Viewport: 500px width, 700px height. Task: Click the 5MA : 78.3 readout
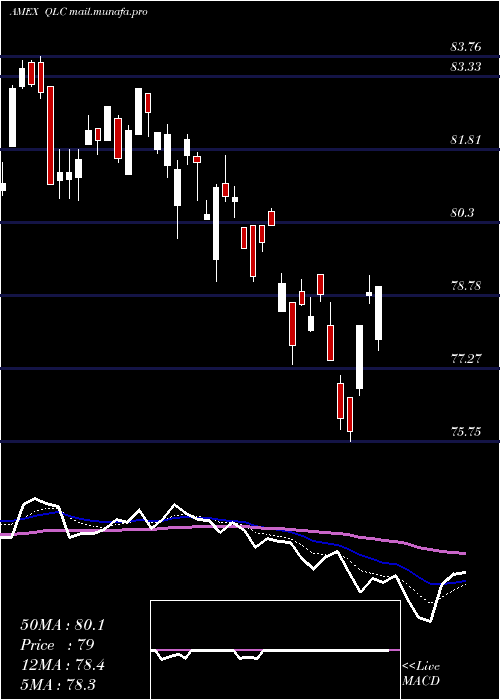58,685
